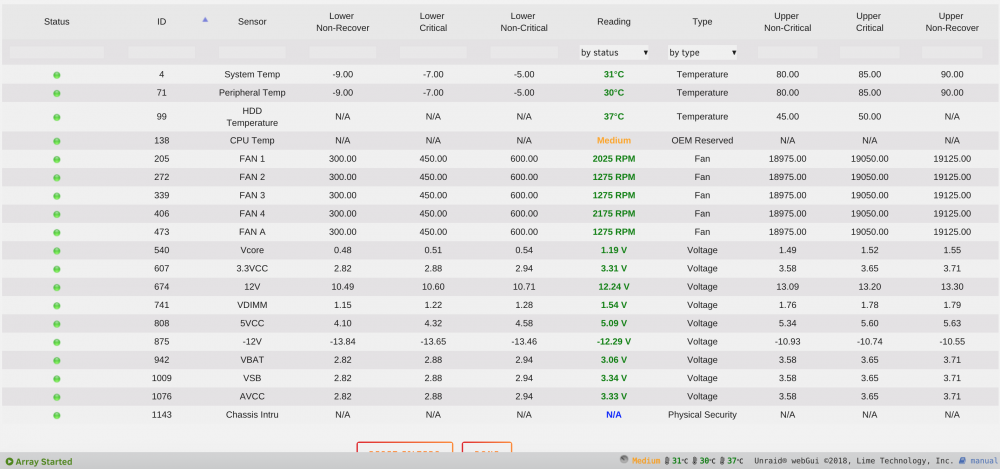This screenshot has width=1000, height=469.
Task: Click the Reset Filters button
Action: click(x=404, y=447)
